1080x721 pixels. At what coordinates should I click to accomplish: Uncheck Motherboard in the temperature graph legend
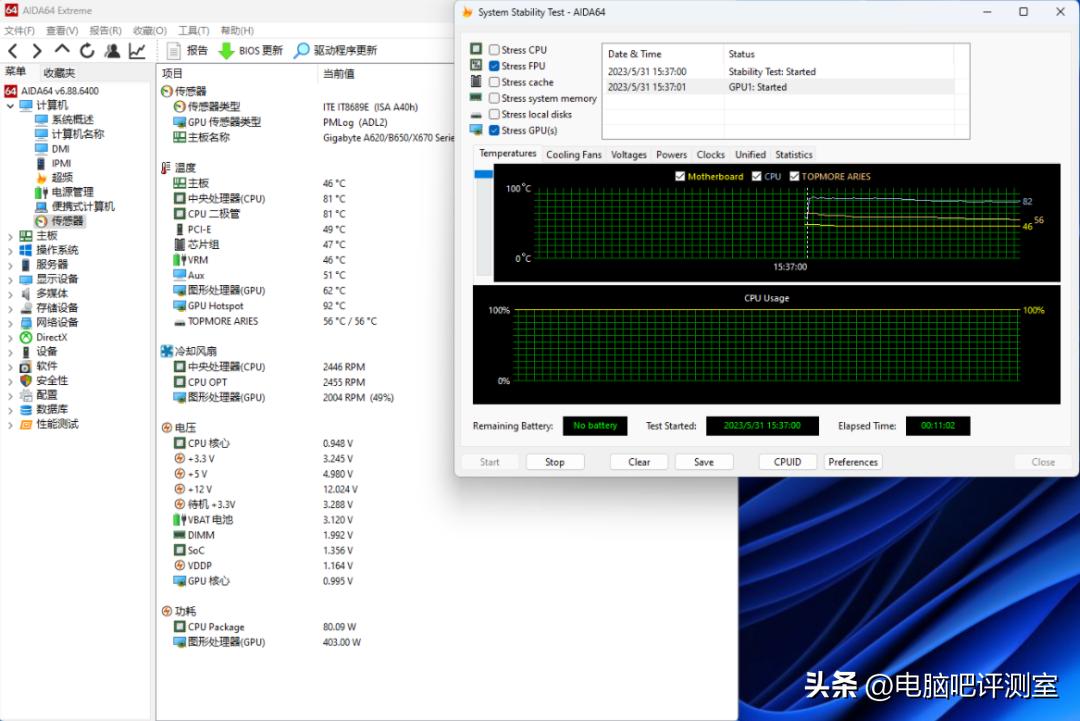pyautogui.click(x=682, y=174)
